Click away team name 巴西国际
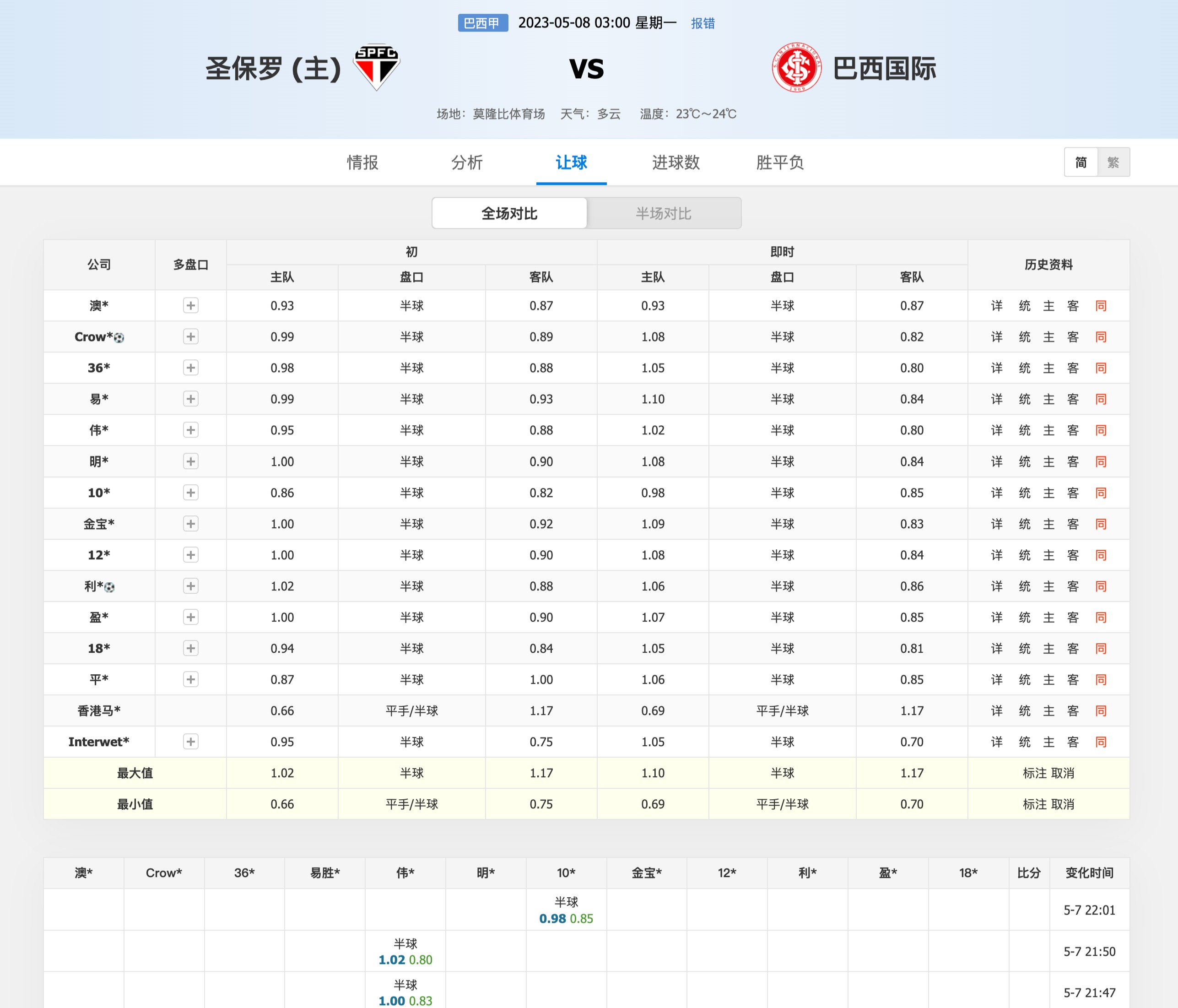 tap(885, 68)
